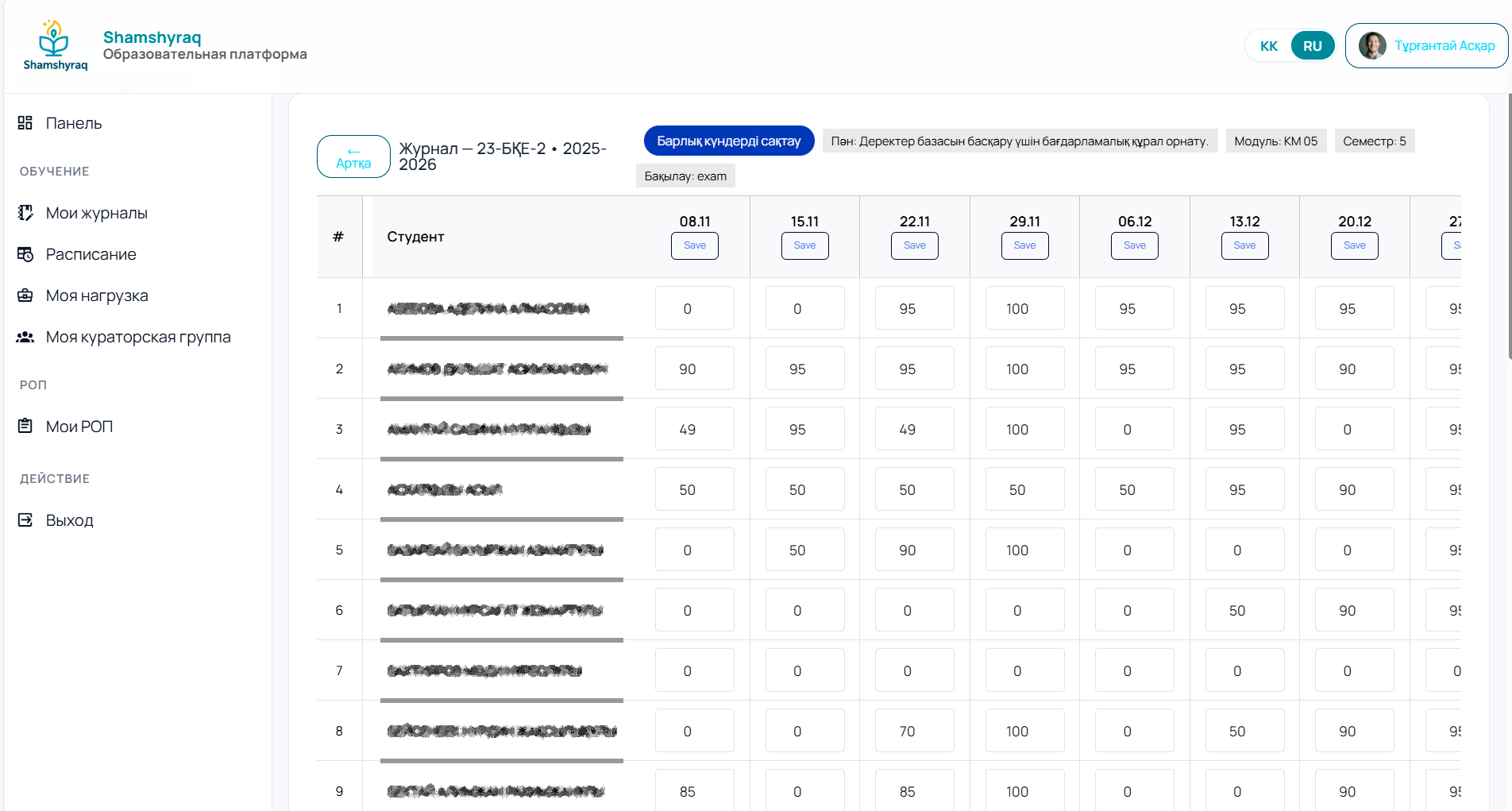Click the Моя нагрузка briefcase icon
Screen dimensions: 1512x811
click(x=25, y=295)
